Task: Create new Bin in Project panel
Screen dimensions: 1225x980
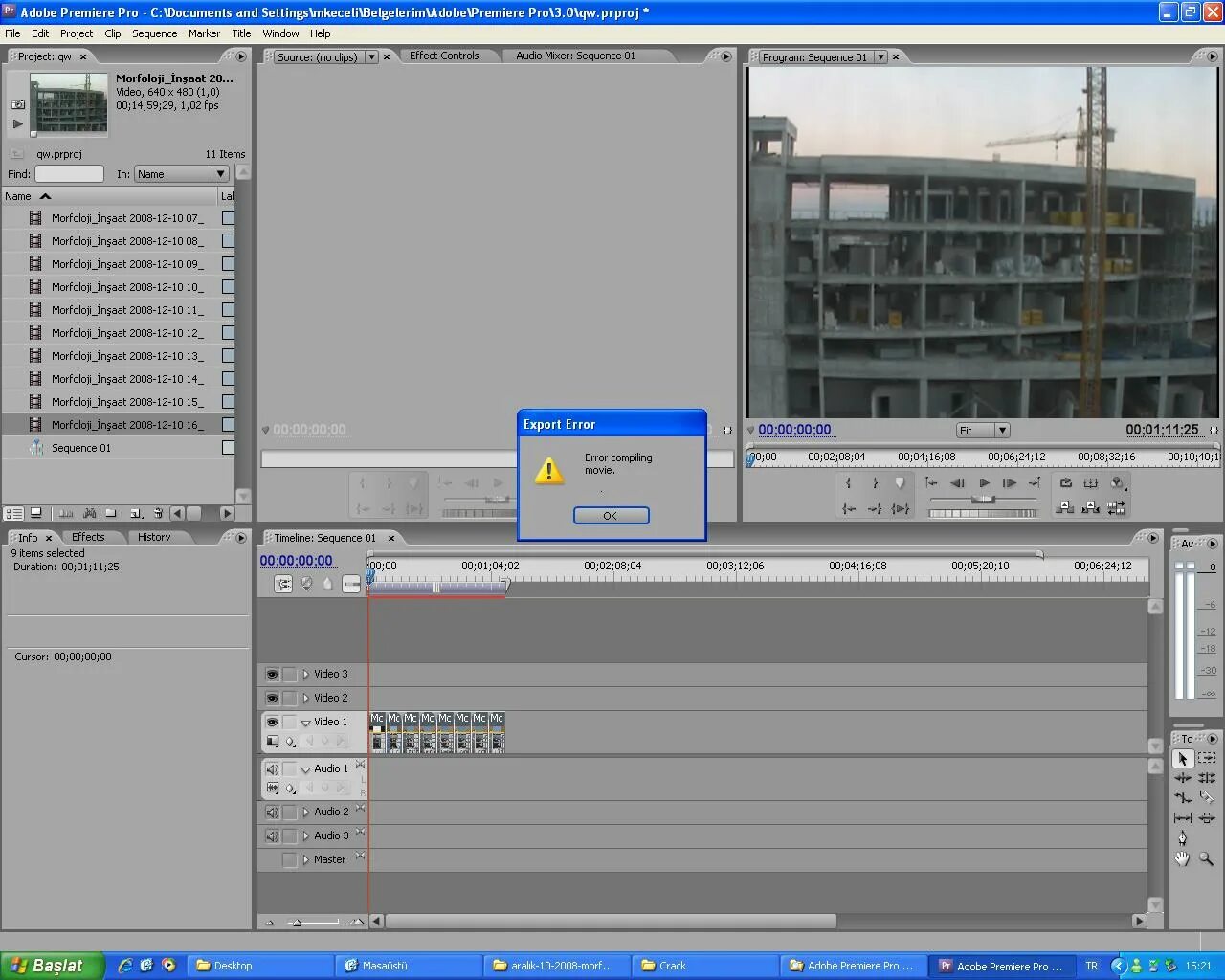Action: (111, 513)
